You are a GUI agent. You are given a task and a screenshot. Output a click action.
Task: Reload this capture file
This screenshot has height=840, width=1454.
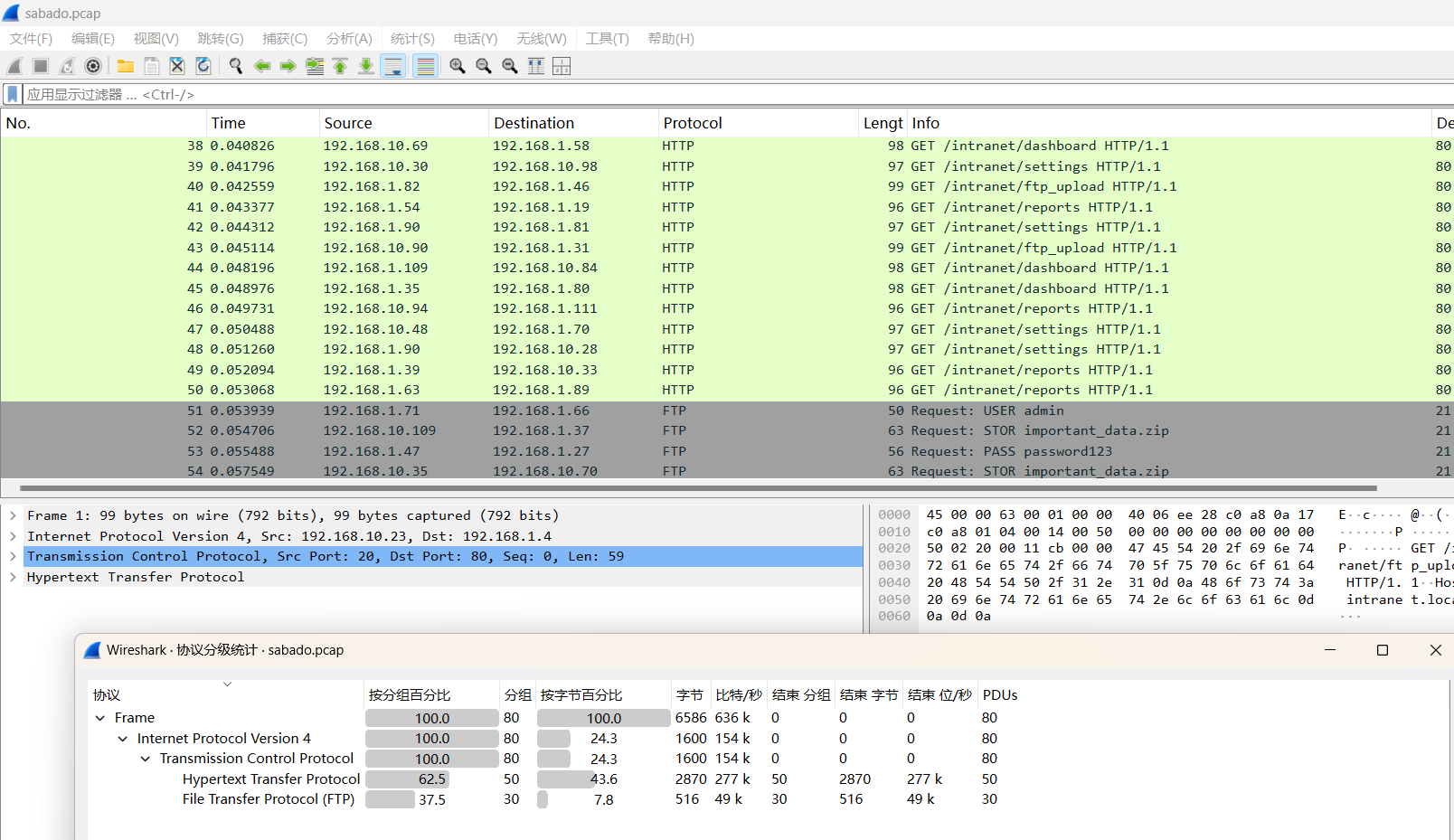[x=203, y=66]
